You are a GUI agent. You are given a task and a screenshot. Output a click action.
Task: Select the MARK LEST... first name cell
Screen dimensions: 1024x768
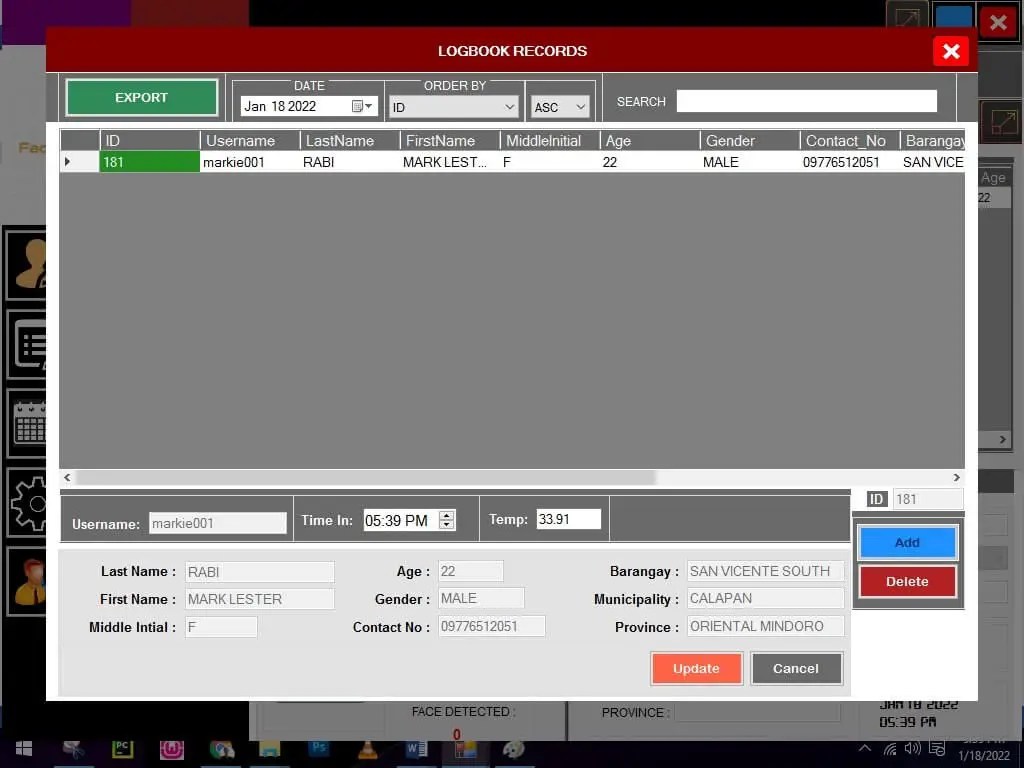point(450,161)
